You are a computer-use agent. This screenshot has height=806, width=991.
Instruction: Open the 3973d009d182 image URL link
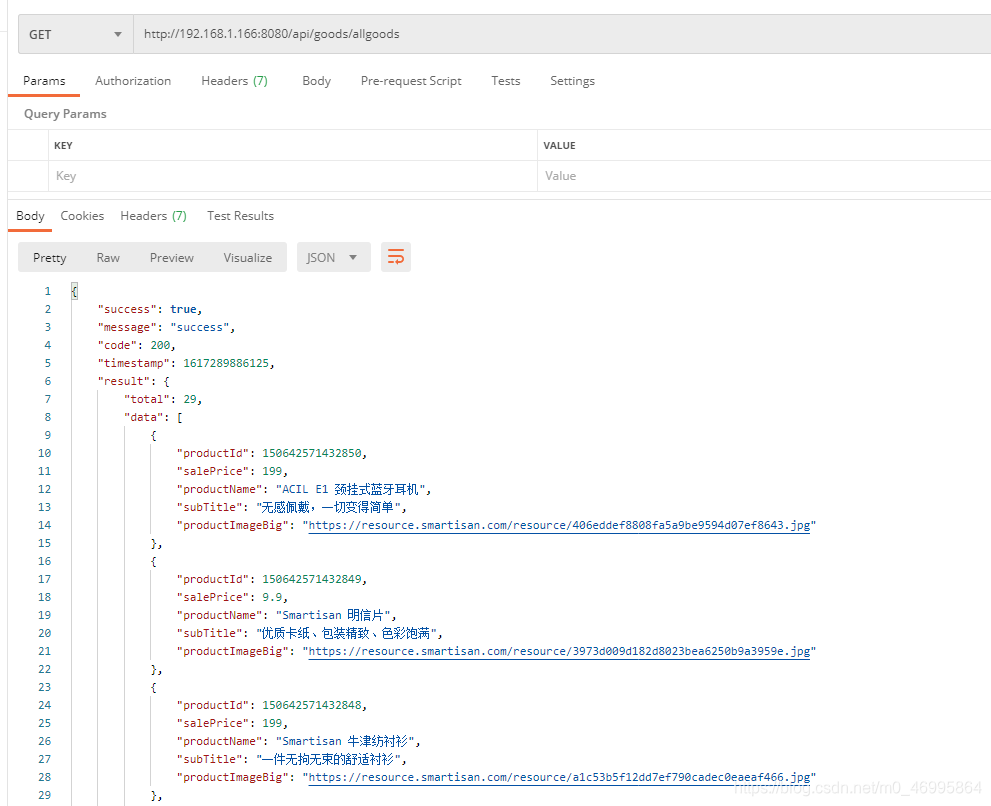(559, 651)
